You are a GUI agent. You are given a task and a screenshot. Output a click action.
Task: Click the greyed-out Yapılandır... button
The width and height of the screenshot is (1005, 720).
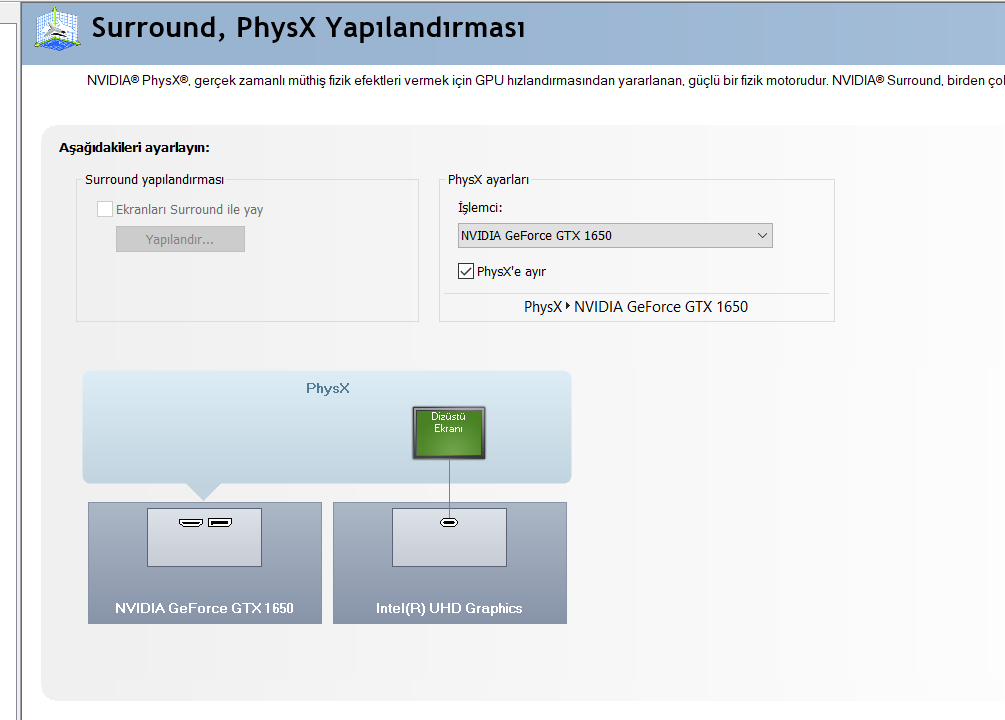[x=180, y=239]
